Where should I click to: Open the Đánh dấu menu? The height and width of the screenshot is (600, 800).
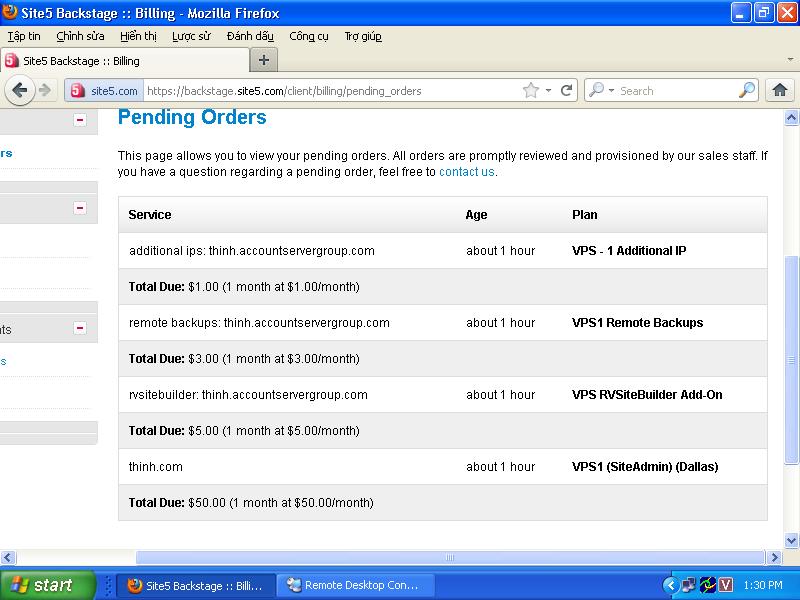(250, 36)
